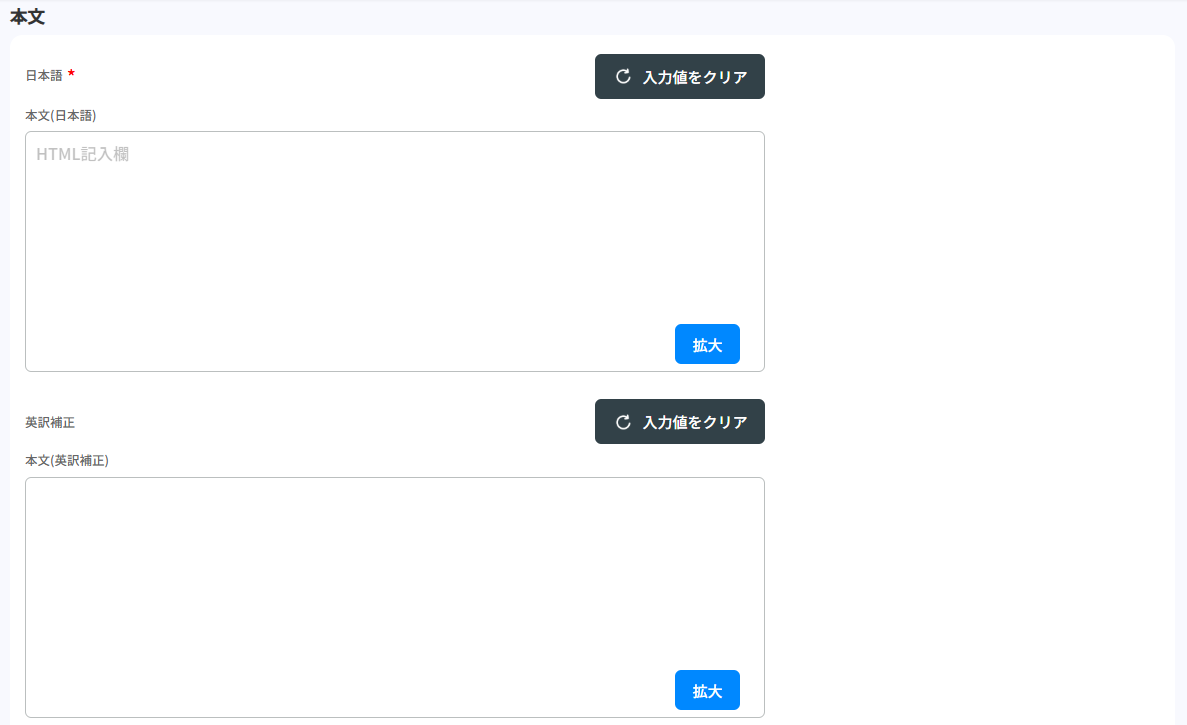Click refresh icon in 日本語 clear button

coord(623,77)
